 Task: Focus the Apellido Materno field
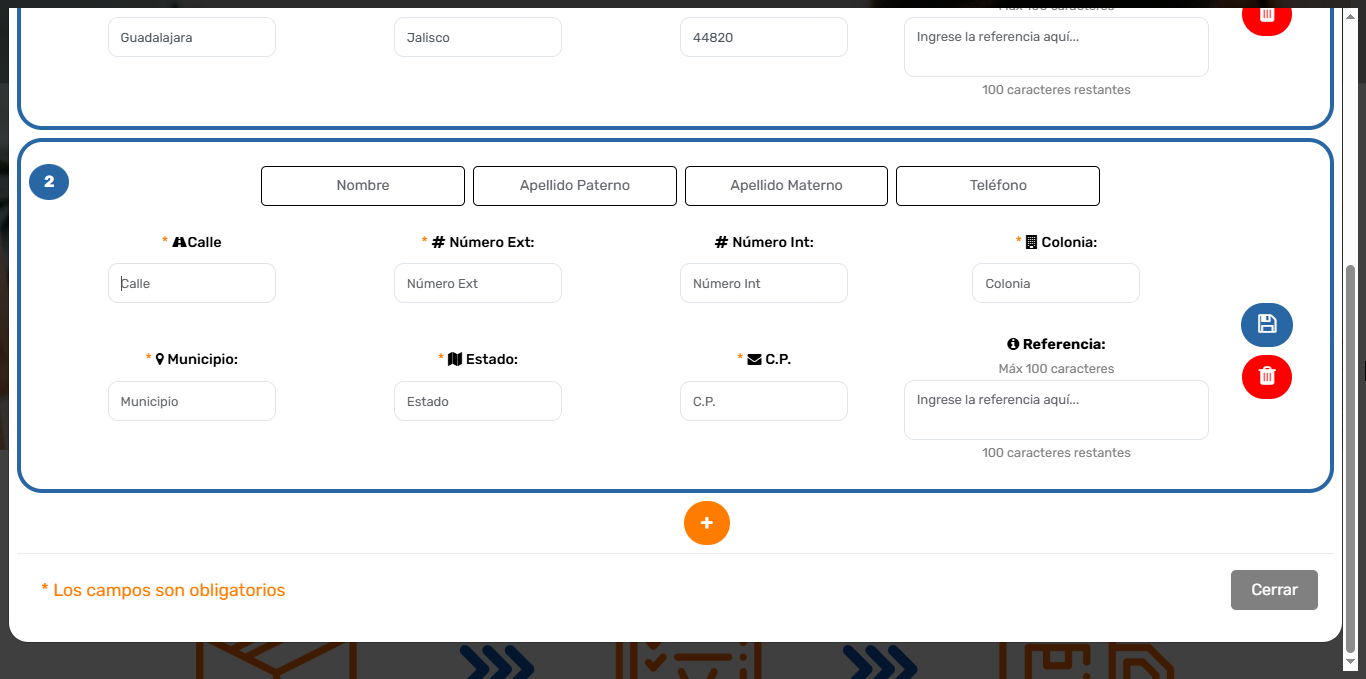[x=786, y=186]
